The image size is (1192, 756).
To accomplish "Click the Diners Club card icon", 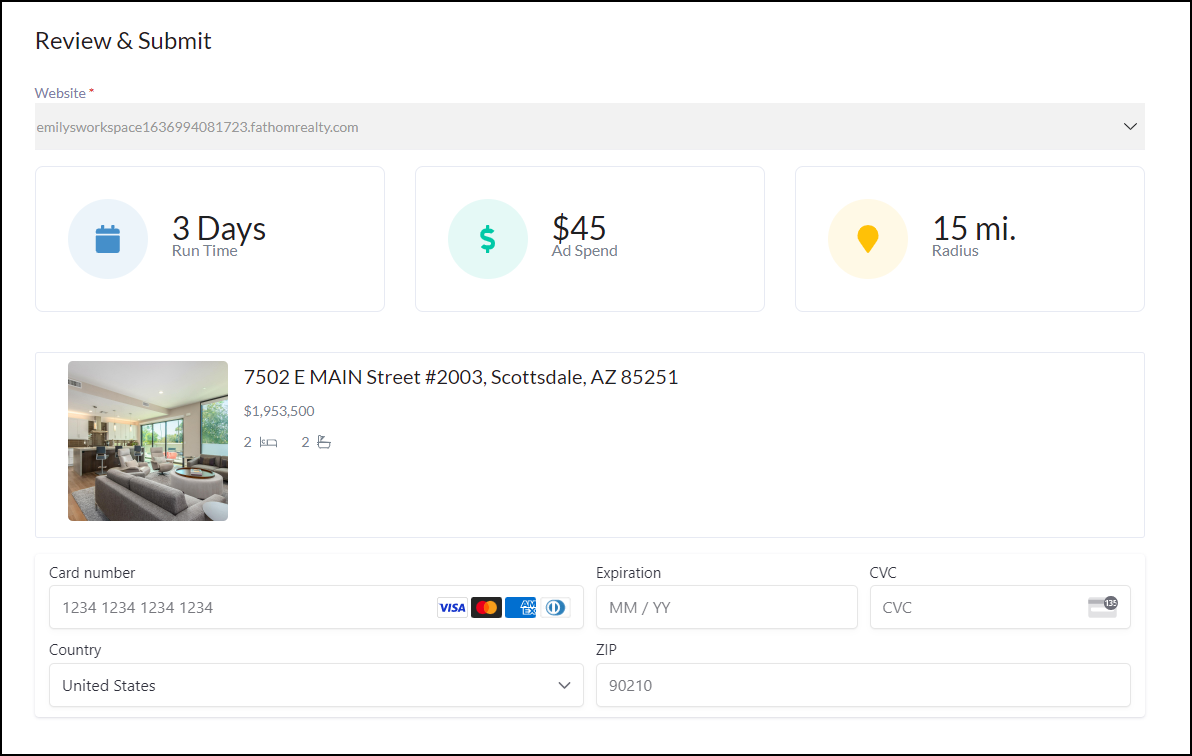I will pos(555,607).
